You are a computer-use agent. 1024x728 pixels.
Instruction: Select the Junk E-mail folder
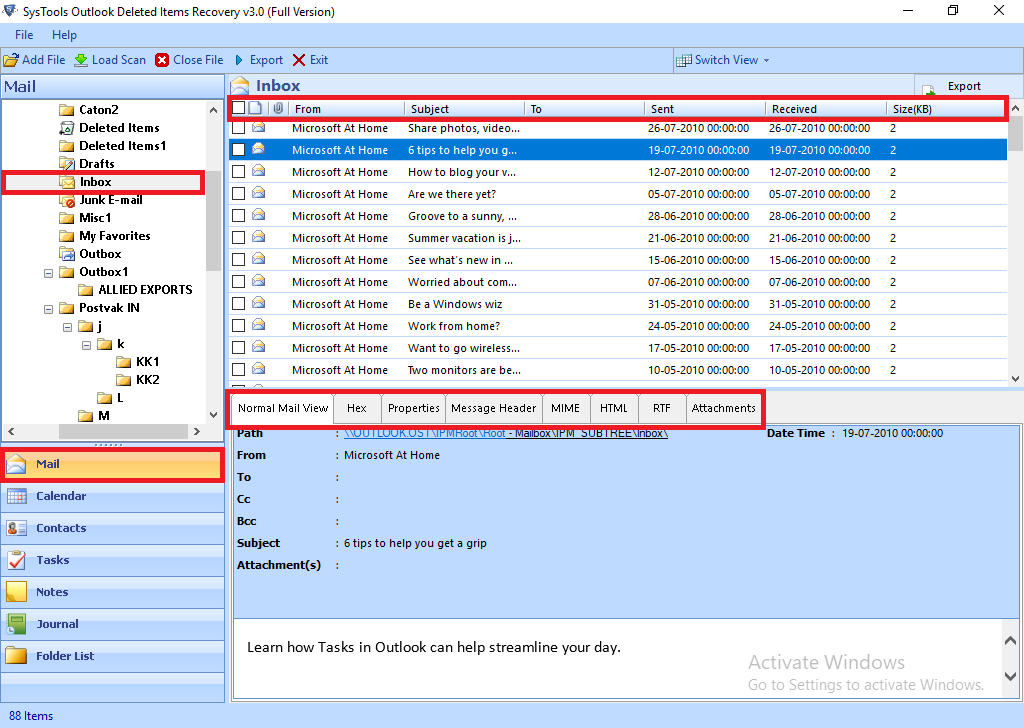110,200
